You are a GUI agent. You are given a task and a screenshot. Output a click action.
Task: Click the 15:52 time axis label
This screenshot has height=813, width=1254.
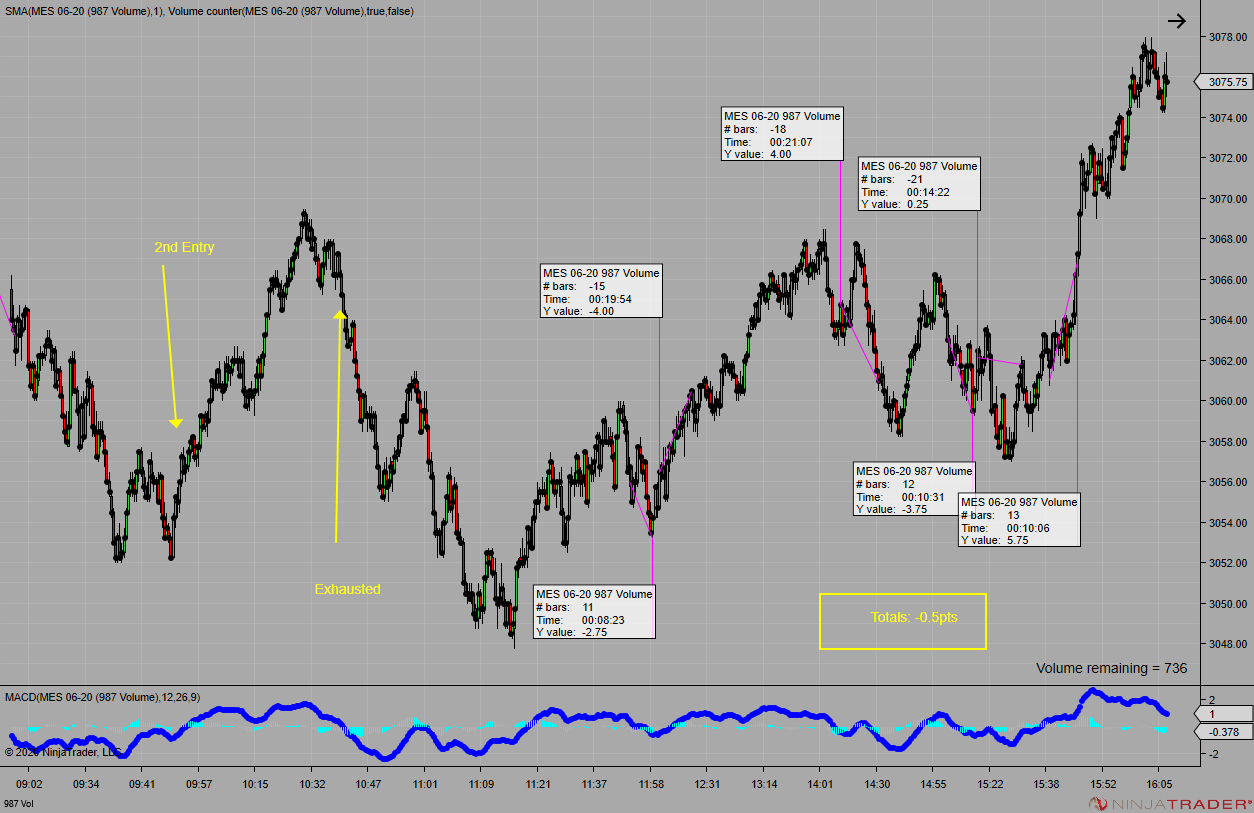click(x=1103, y=784)
